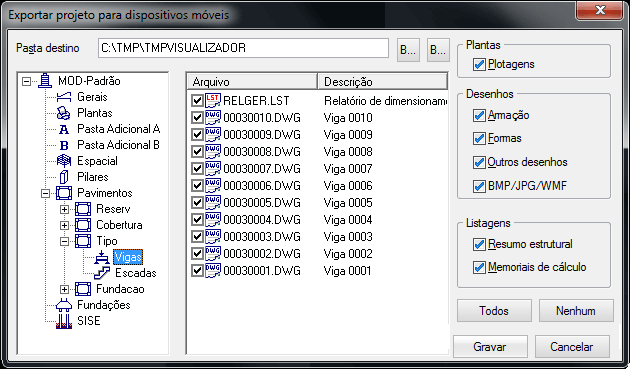
Task: Click the Gerais tree icon
Action: coord(64,97)
